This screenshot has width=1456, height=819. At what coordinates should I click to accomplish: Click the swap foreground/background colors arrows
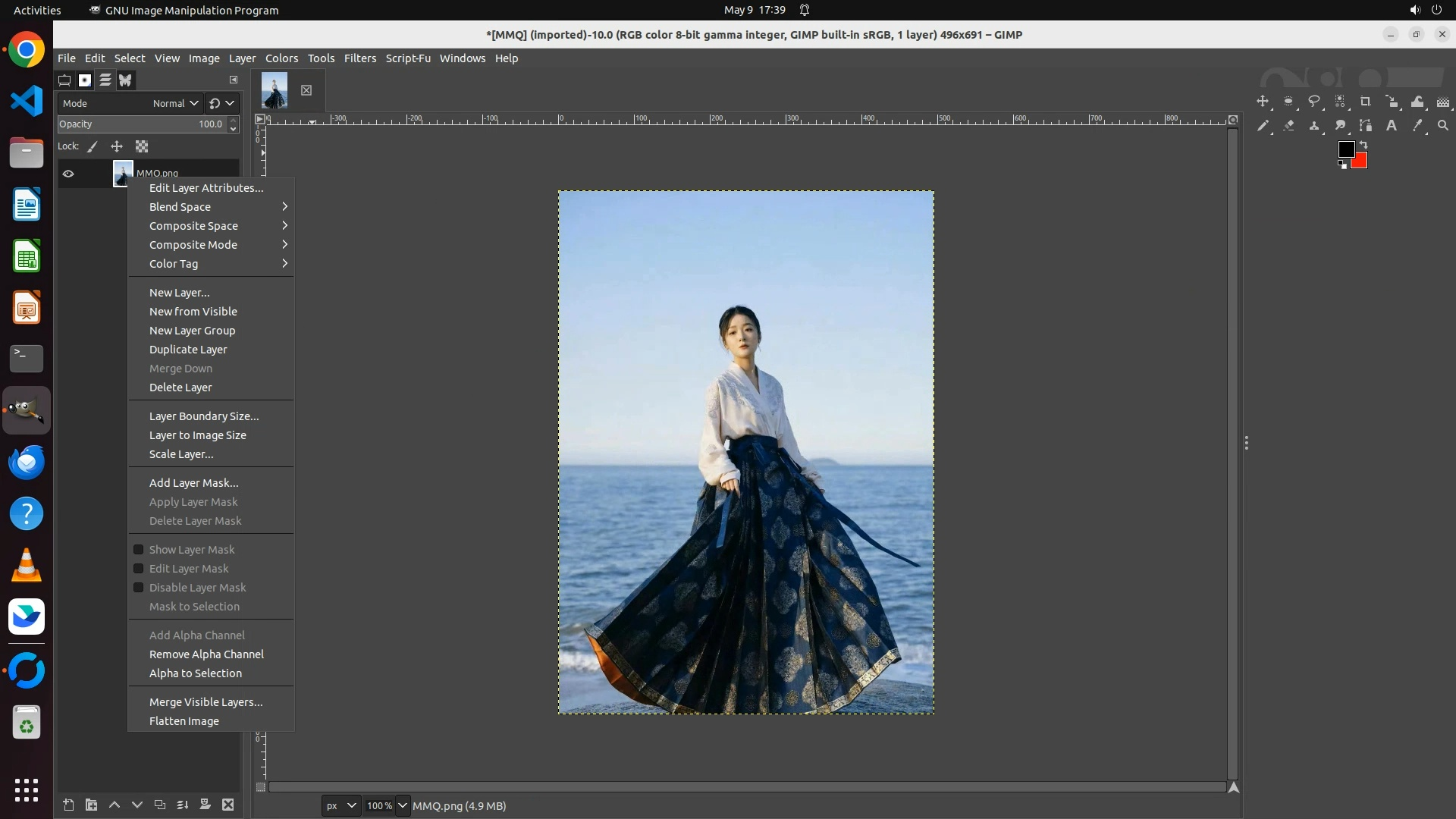pos(1363,144)
